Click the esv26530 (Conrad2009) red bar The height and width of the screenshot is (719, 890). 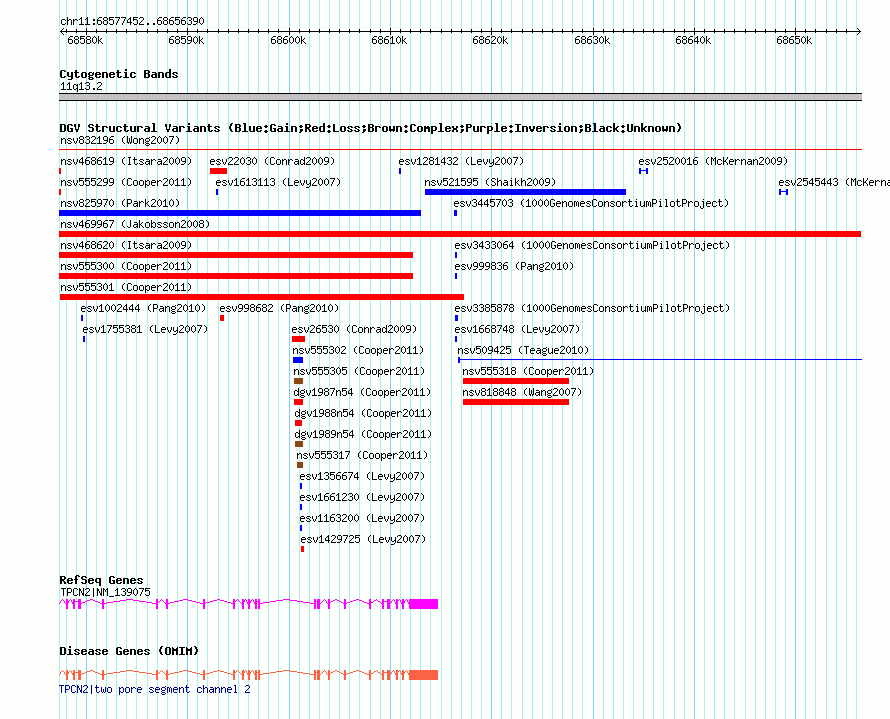(x=299, y=339)
